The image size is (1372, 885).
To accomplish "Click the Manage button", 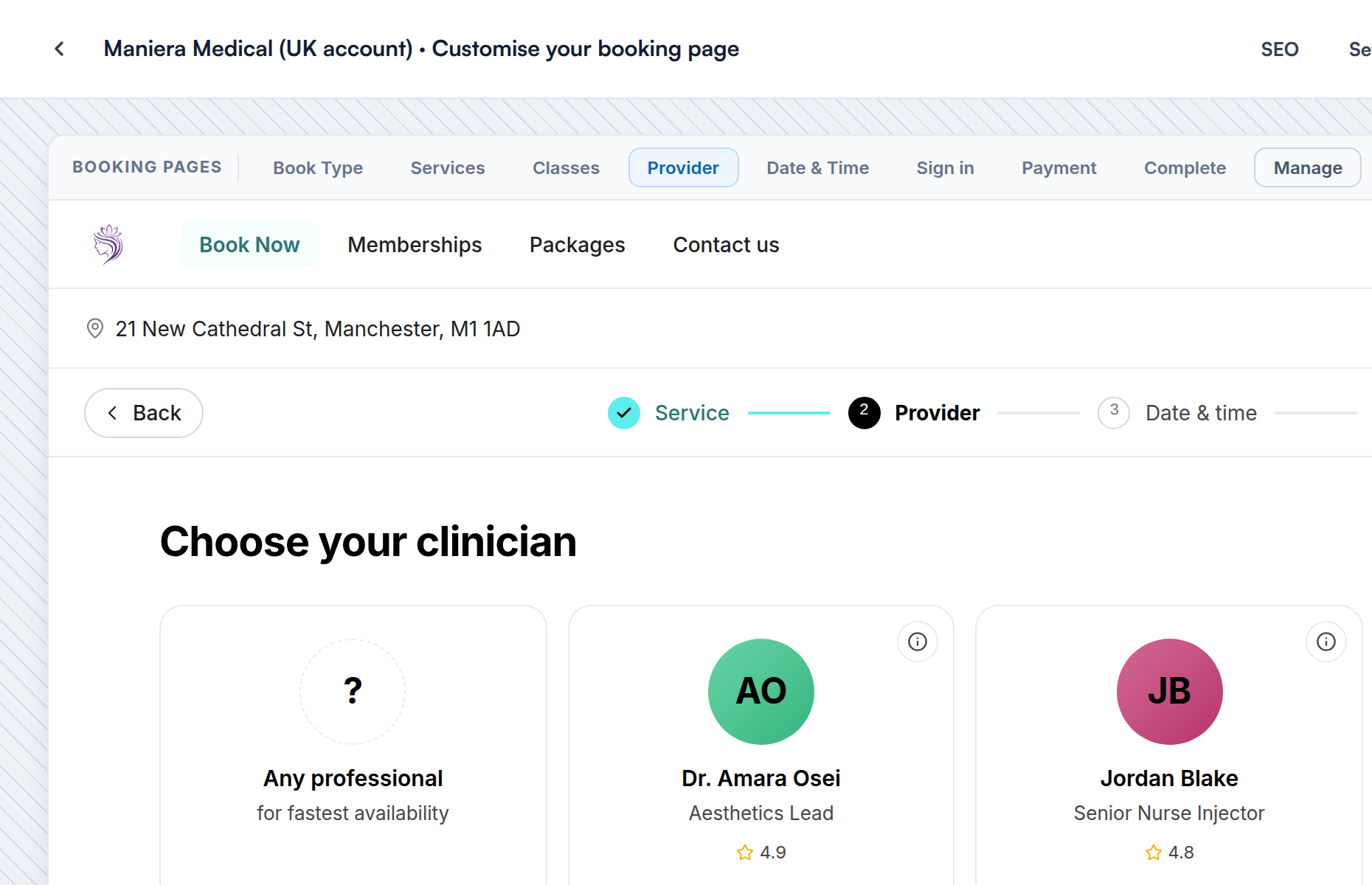I will 1308,168.
